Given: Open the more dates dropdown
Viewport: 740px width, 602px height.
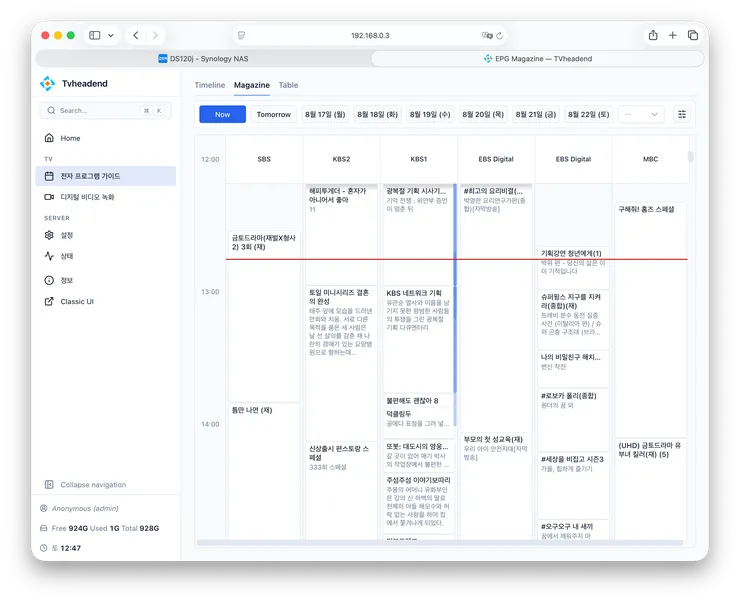Looking at the screenshot, I should (641, 114).
